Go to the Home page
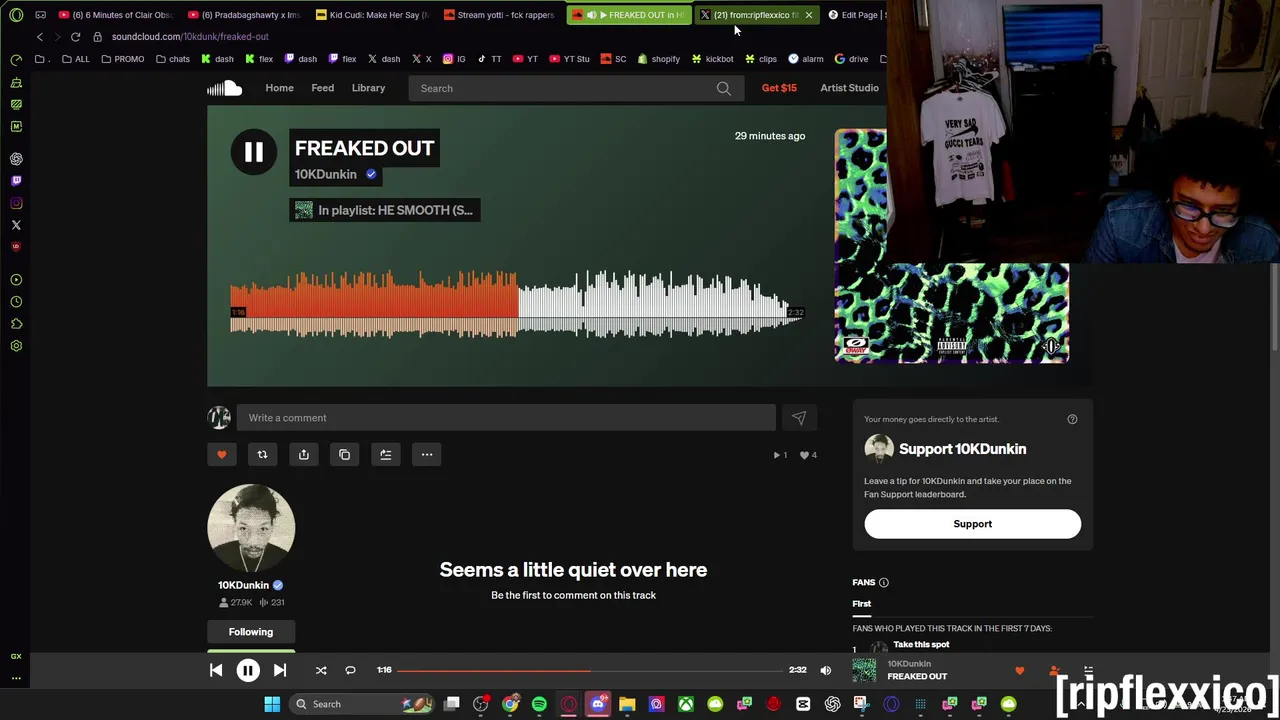 279,88
